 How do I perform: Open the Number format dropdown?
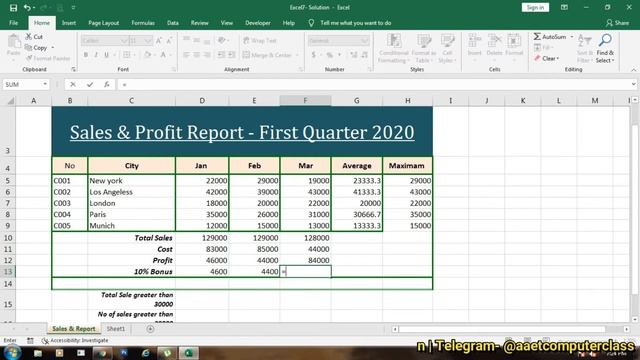364,40
